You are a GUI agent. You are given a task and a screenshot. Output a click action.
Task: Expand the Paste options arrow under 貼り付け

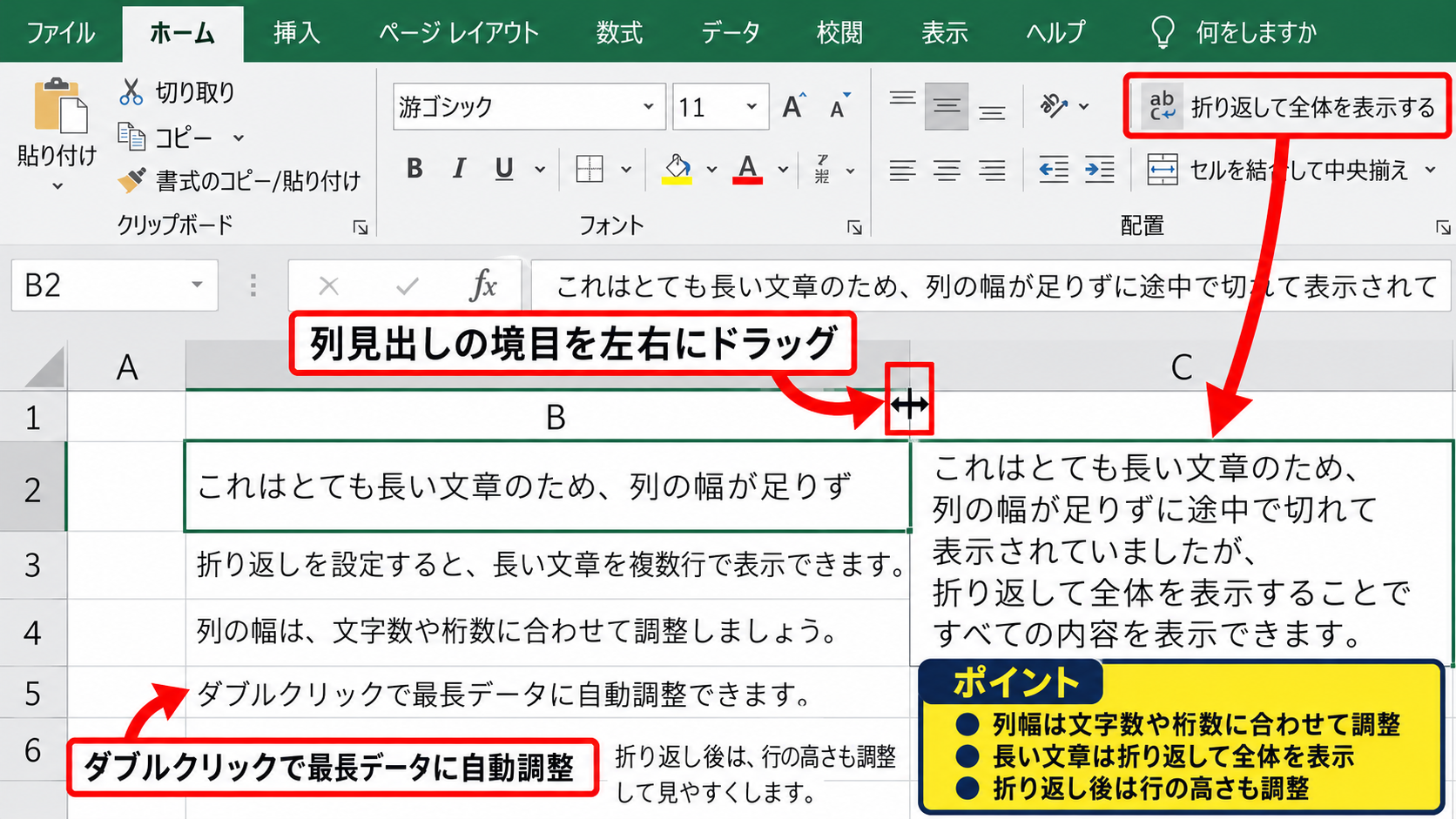(x=57, y=185)
